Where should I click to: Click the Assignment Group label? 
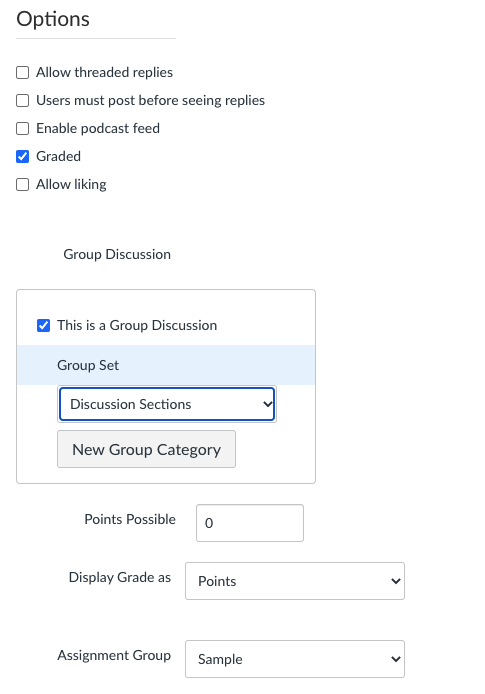click(x=114, y=655)
